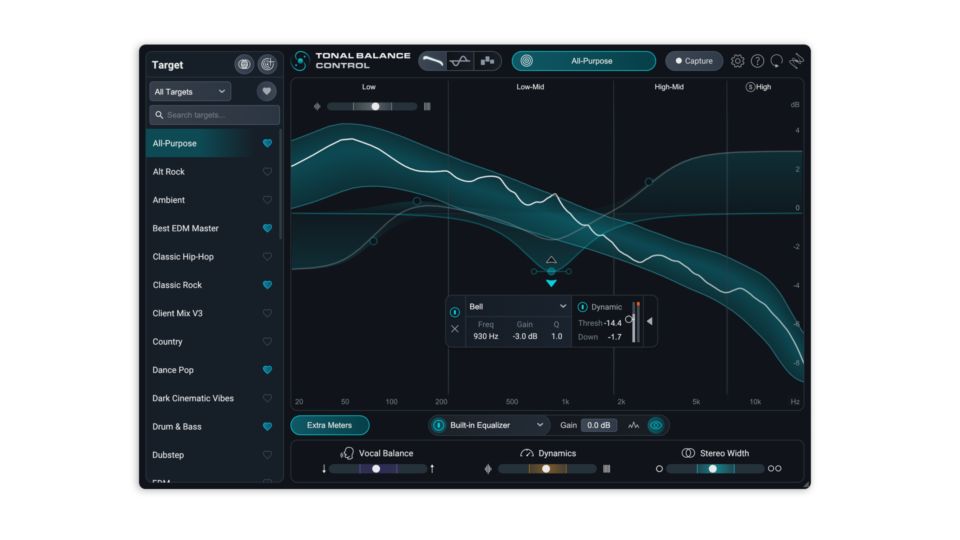Click the spectrum analyzer icon next to Gain
The width and height of the screenshot is (960, 540).
click(634, 425)
